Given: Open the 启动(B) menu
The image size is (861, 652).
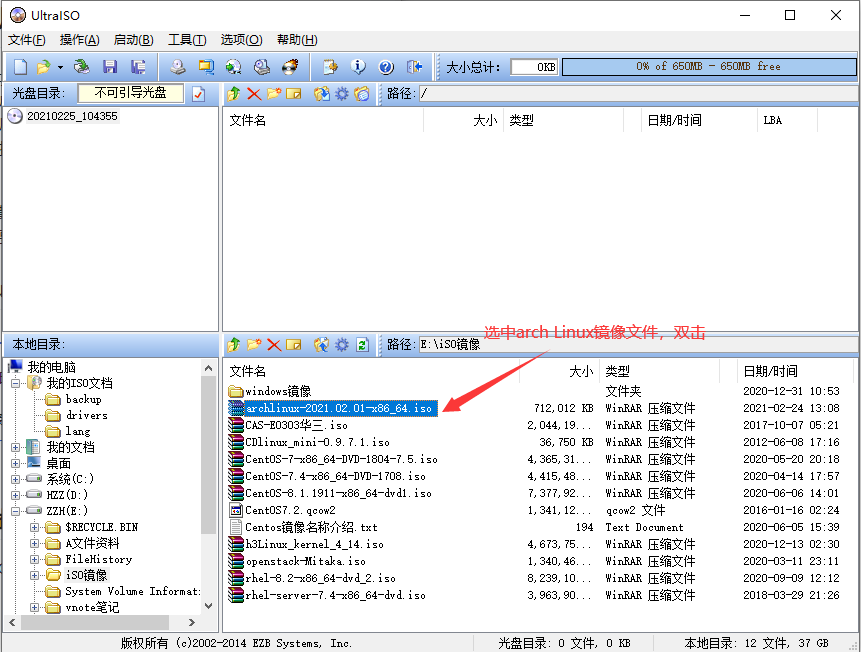Looking at the screenshot, I should pos(133,40).
